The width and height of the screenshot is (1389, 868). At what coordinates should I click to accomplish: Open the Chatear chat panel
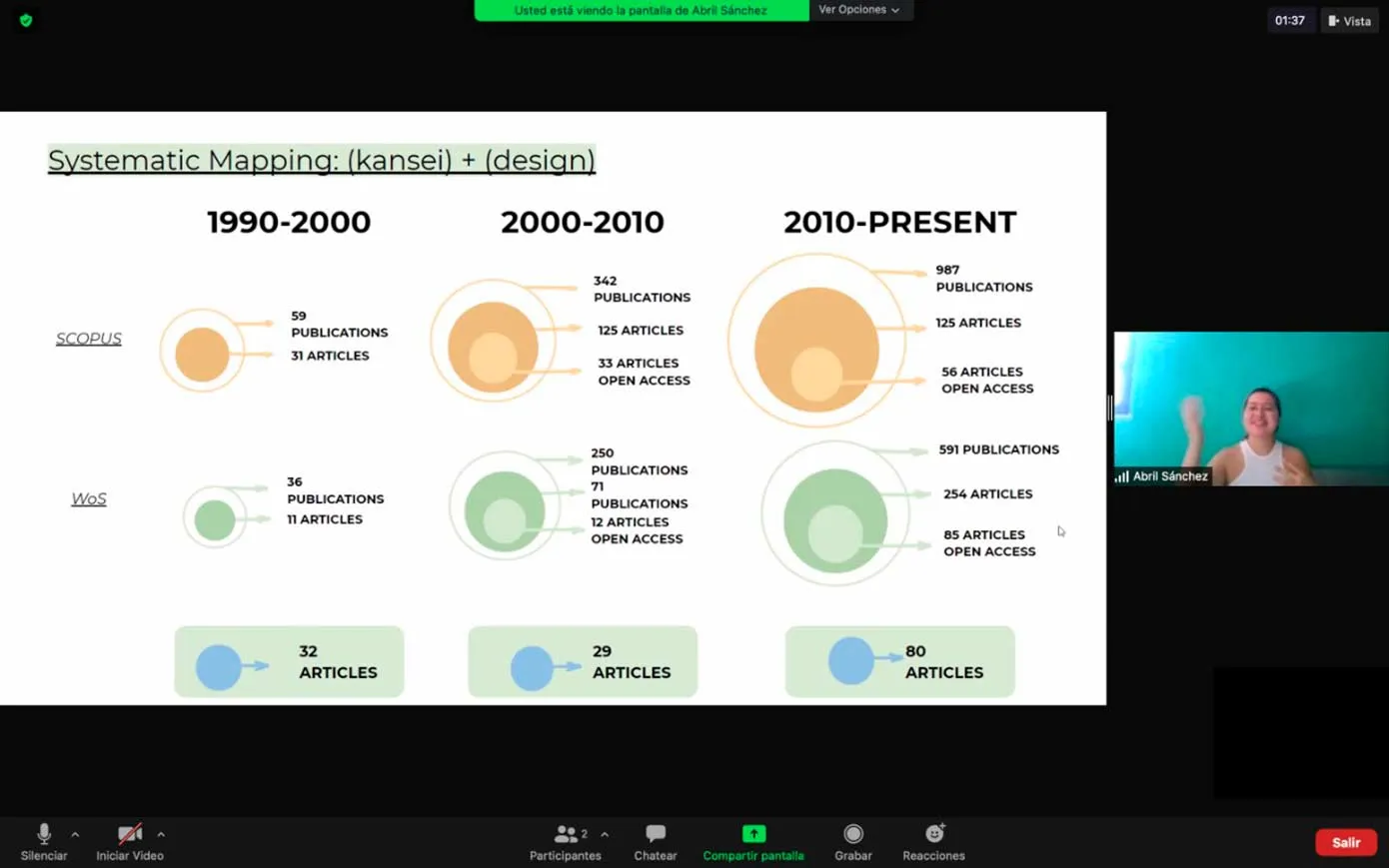[x=656, y=835]
